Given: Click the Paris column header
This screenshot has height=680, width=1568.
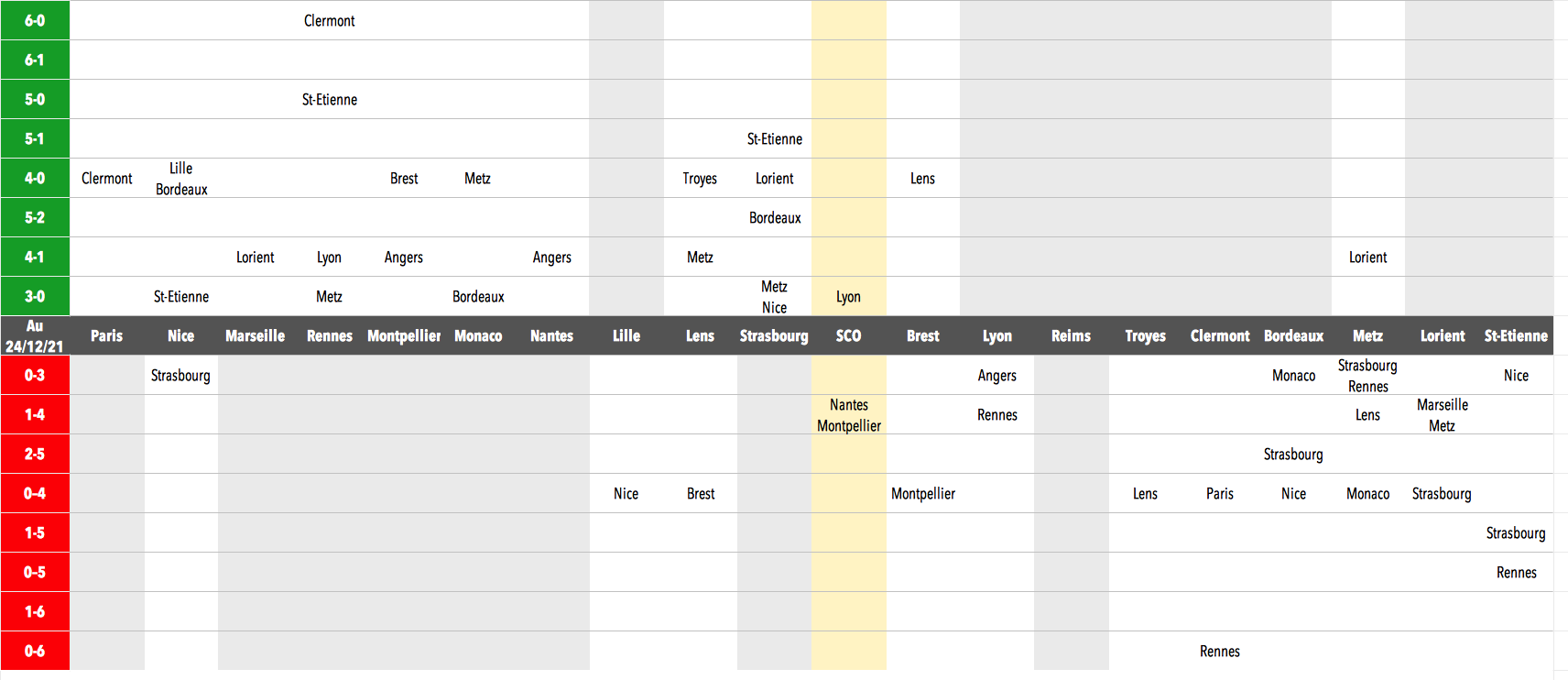Looking at the screenshot, I should [x=106, y=335].
